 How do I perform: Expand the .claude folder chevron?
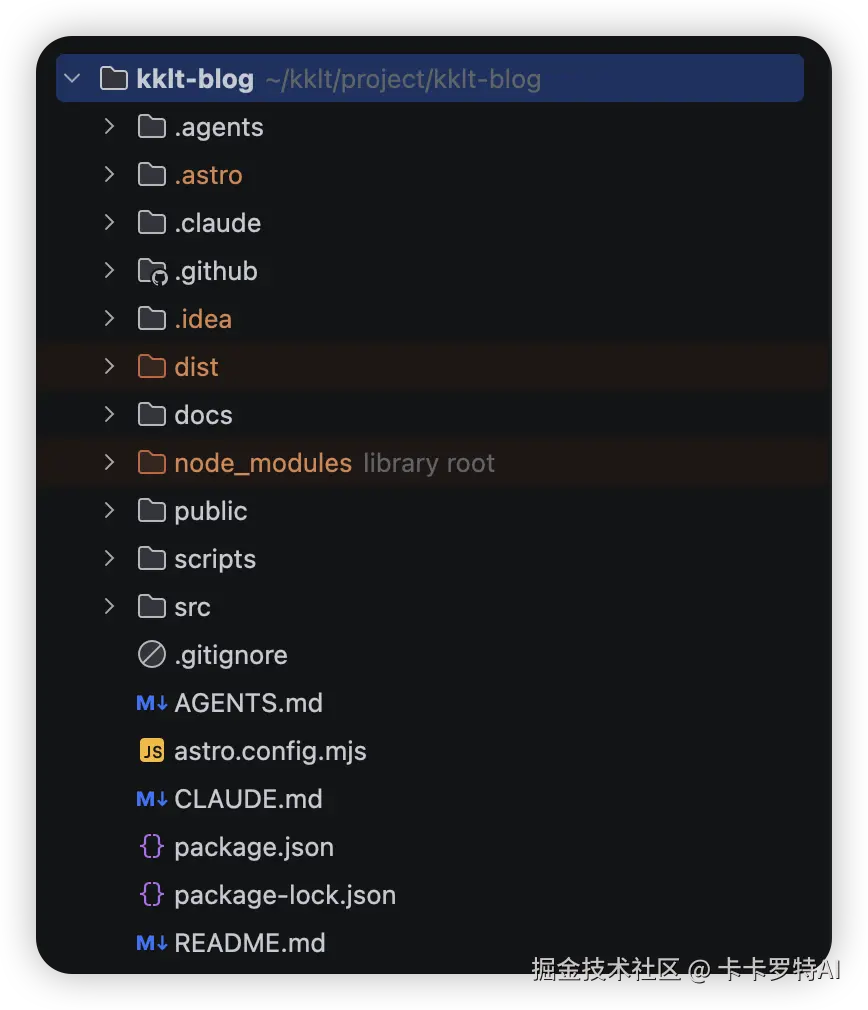pos(109,223)
